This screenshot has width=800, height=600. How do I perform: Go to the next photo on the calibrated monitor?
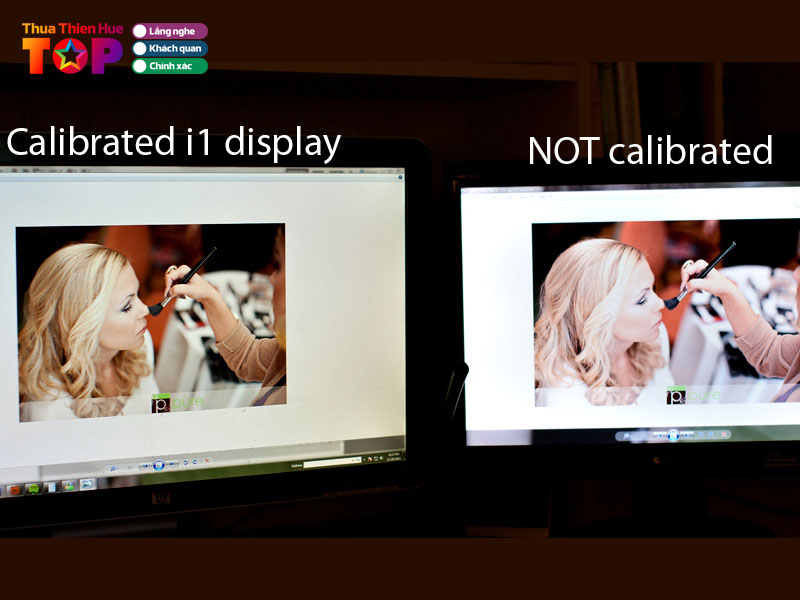pyautogui.click(x=173, y=464)
